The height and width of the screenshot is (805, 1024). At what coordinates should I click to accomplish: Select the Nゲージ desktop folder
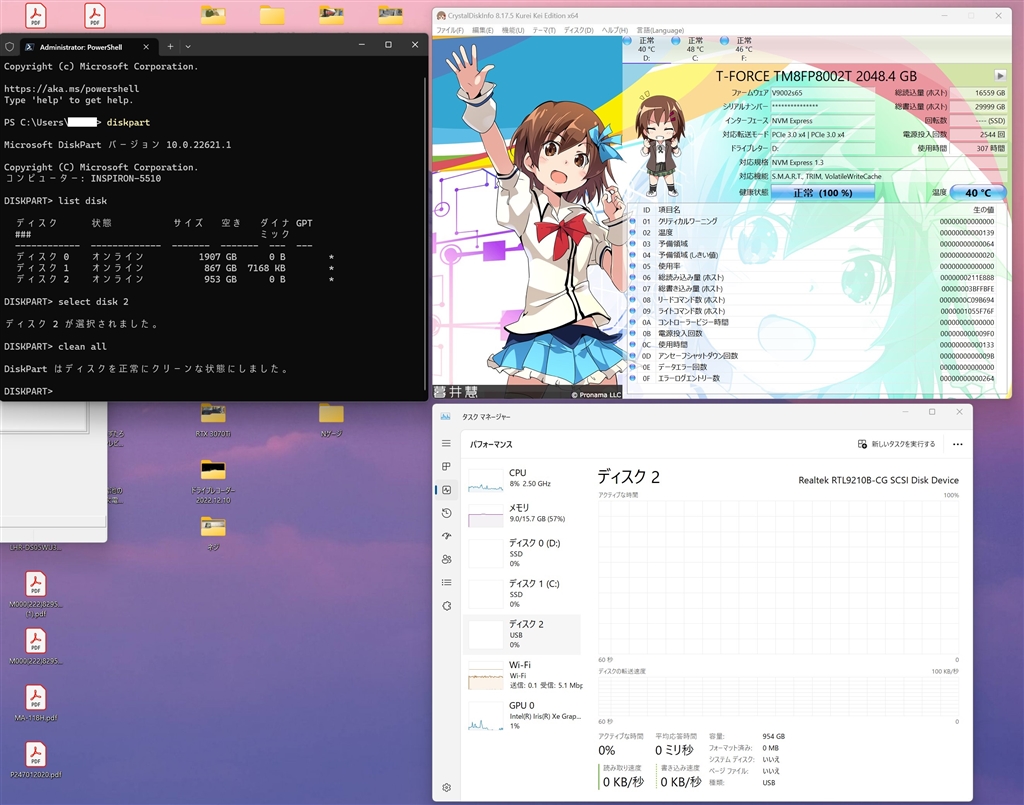331,420
